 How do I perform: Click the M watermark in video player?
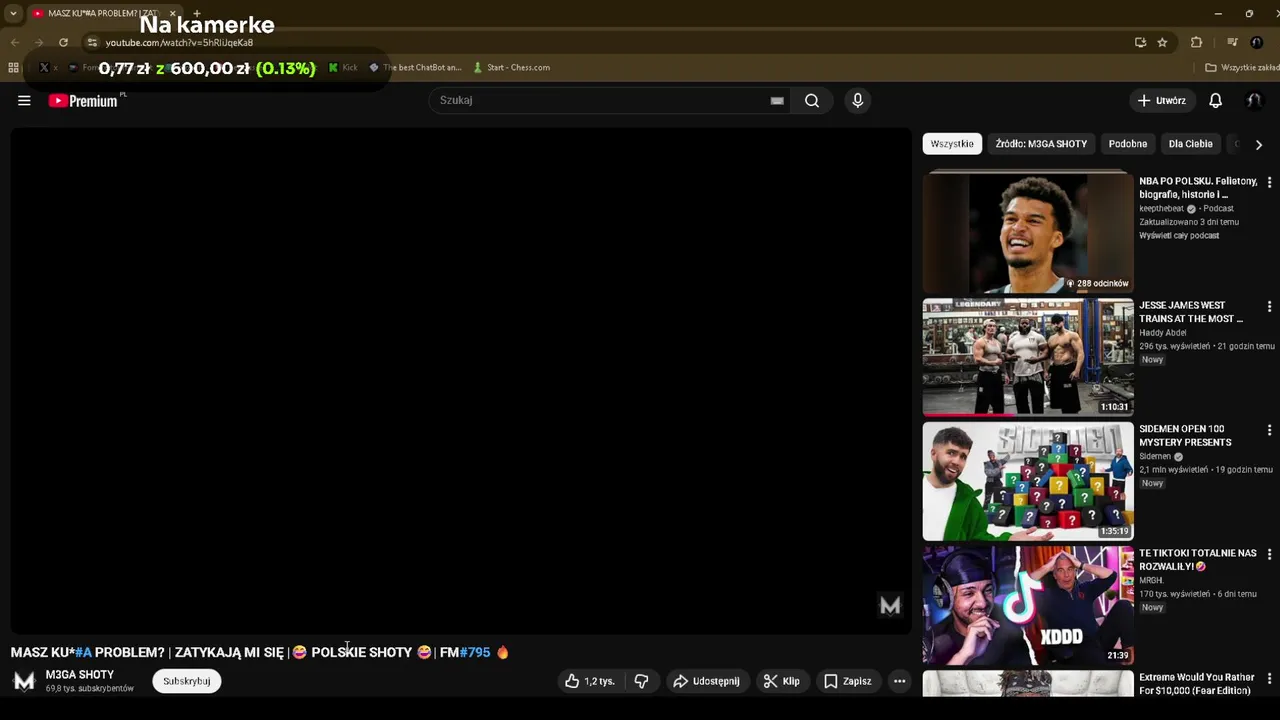(x=890, y=605)
